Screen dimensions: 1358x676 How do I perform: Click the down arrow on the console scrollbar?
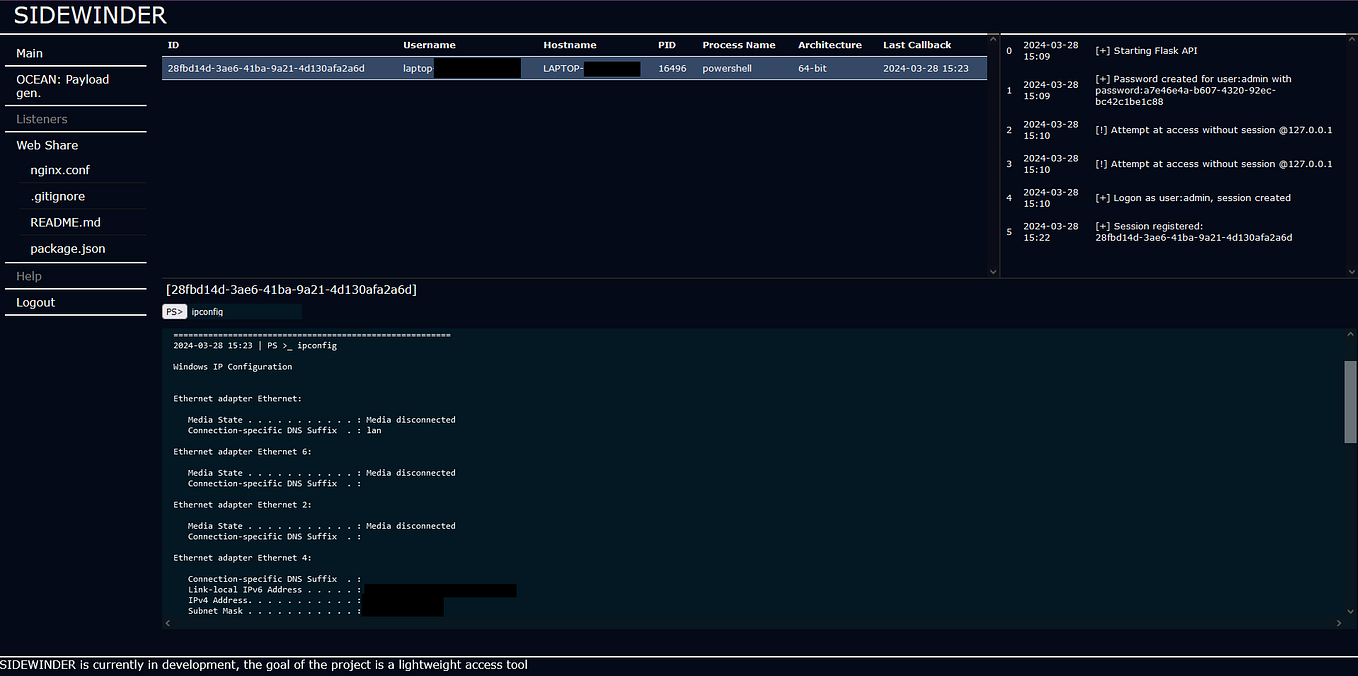[1349, 610]
